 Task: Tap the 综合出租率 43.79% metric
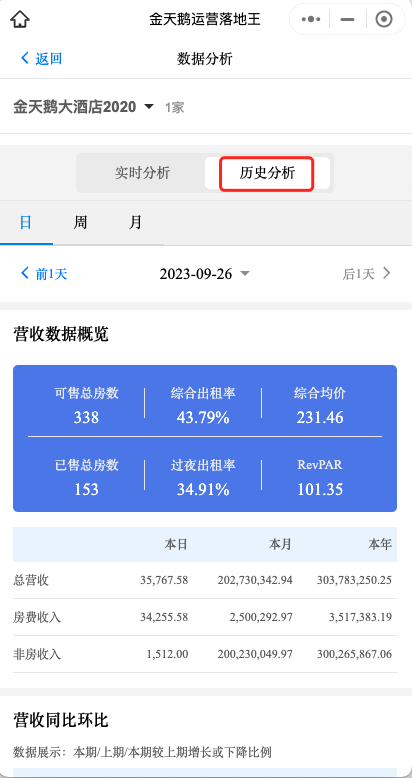pos(203,405)
